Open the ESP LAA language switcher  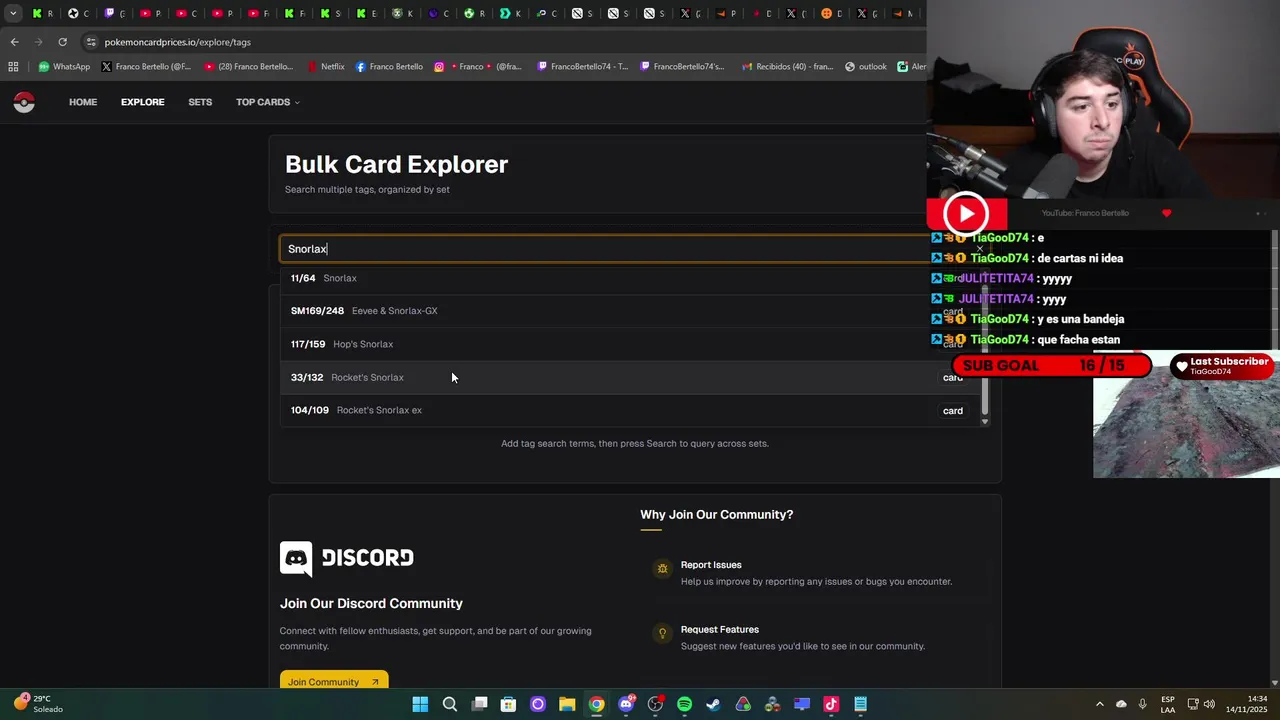pos(1168,704)
